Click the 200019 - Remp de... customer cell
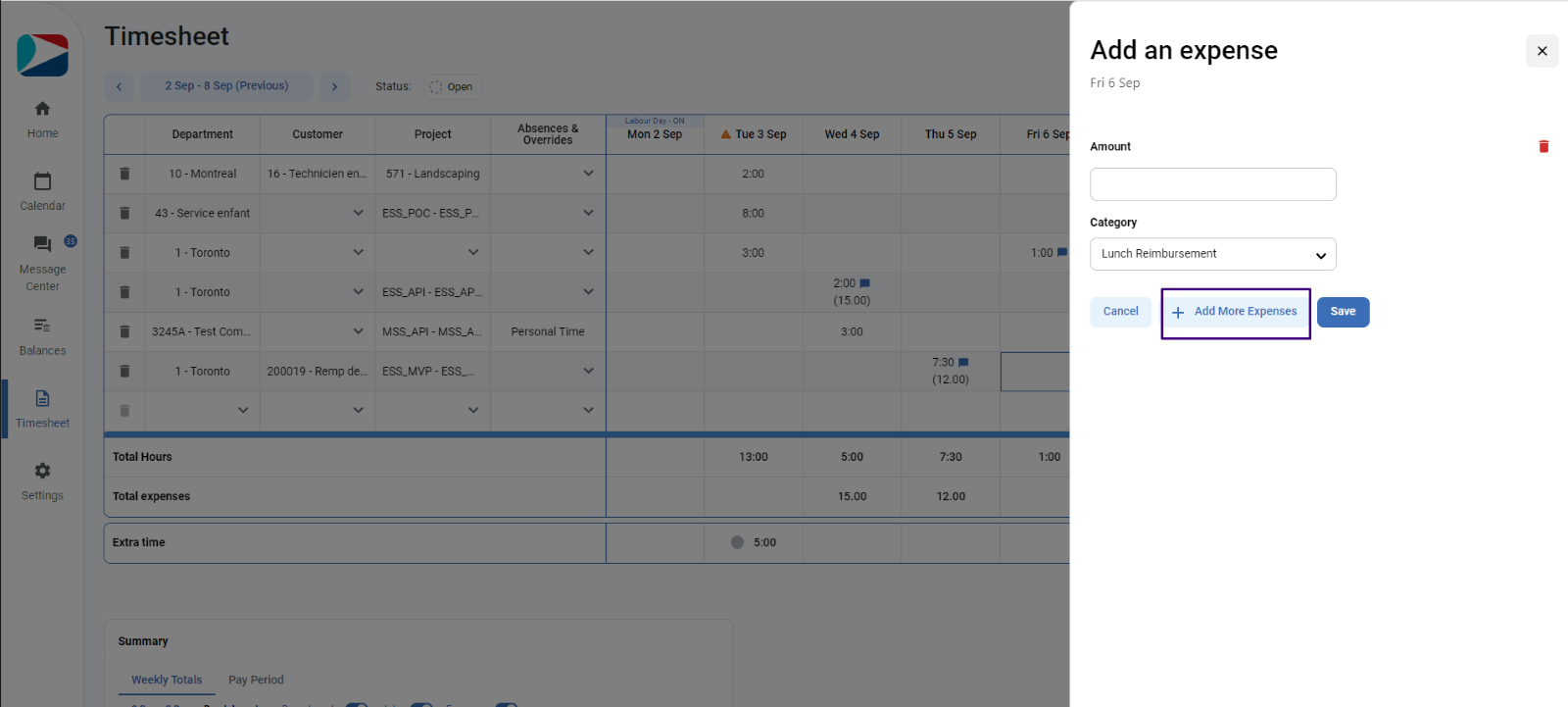 318,371
